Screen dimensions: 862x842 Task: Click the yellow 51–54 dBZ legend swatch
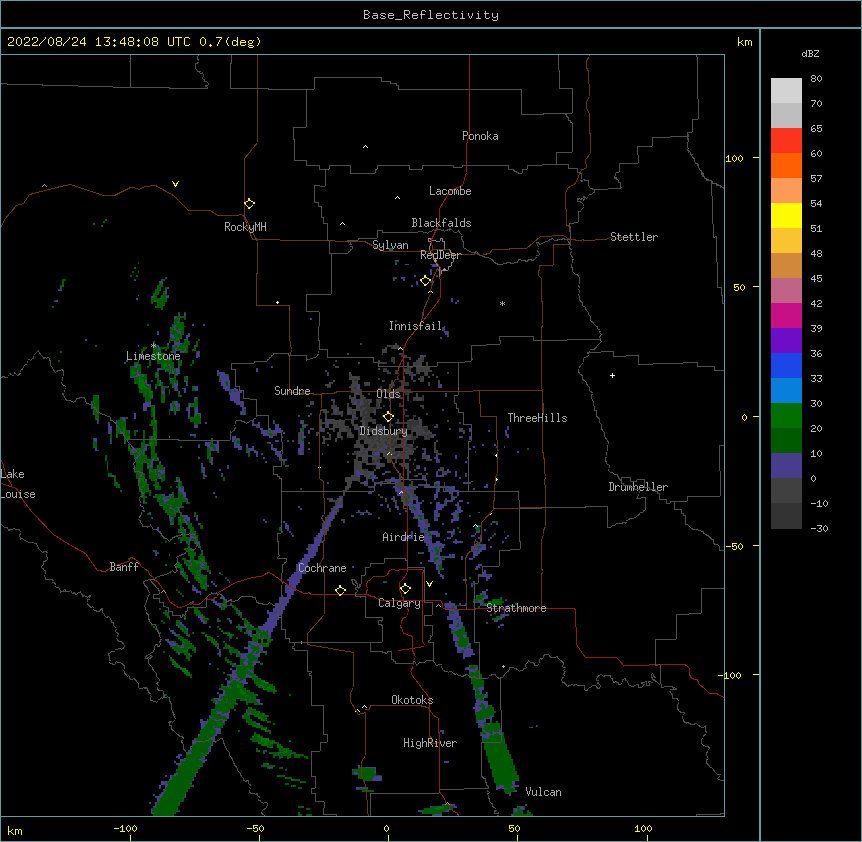(x=786, y=215)
